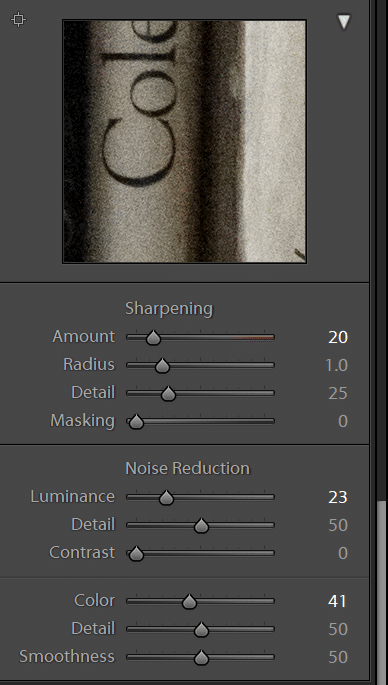Click the Luminance slider handle
The height and width of the screenshot is (685, 388).
pyautogui.click(x=166, y=498)
